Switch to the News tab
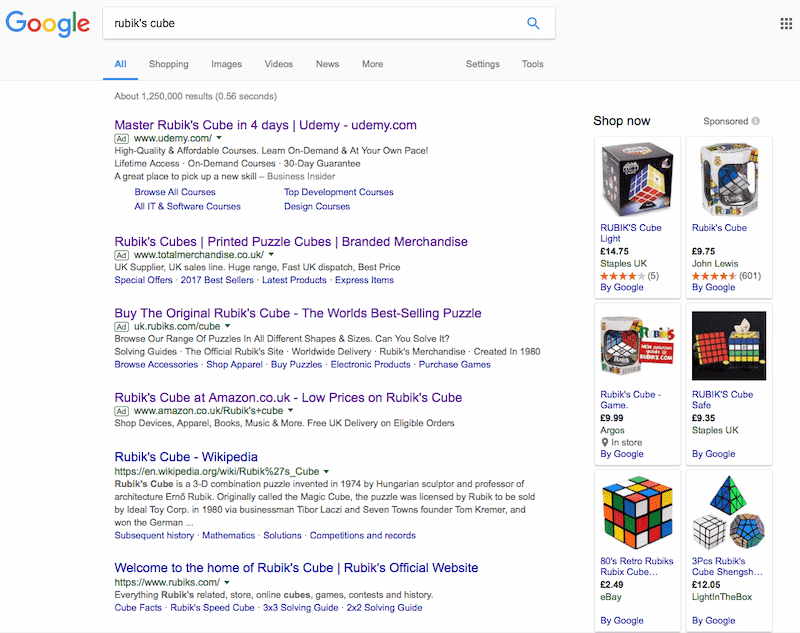The height and width of the screenshot is (633, 800). coord(328,64)
